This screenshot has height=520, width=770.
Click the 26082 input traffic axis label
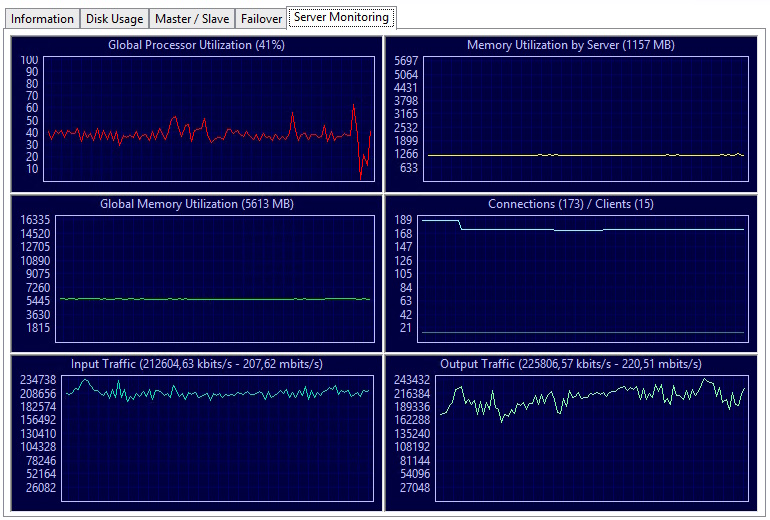41,488
